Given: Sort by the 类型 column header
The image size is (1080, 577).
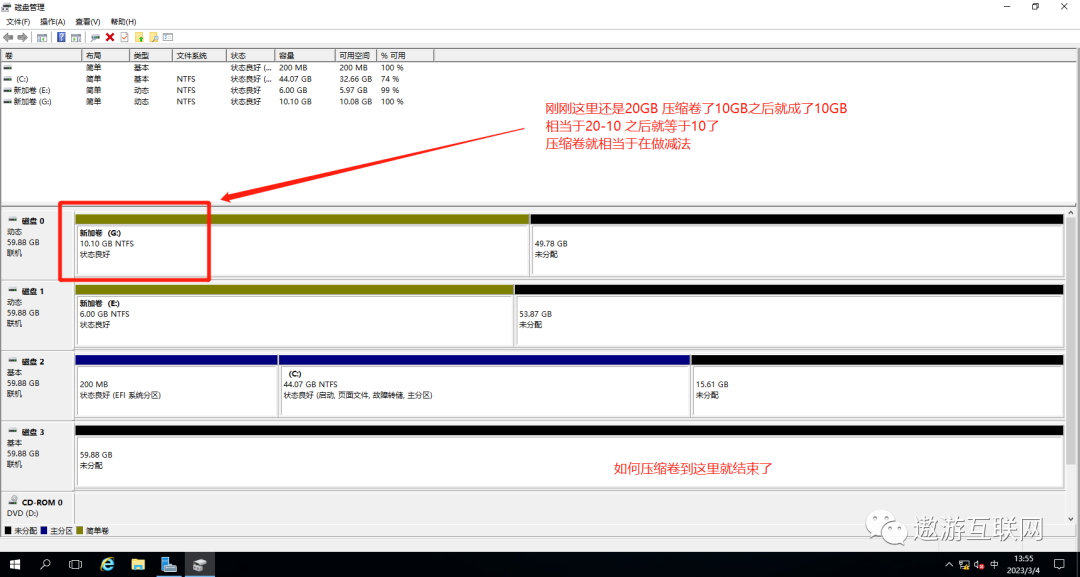Looking at the screenshot, I should pos(150,55).
